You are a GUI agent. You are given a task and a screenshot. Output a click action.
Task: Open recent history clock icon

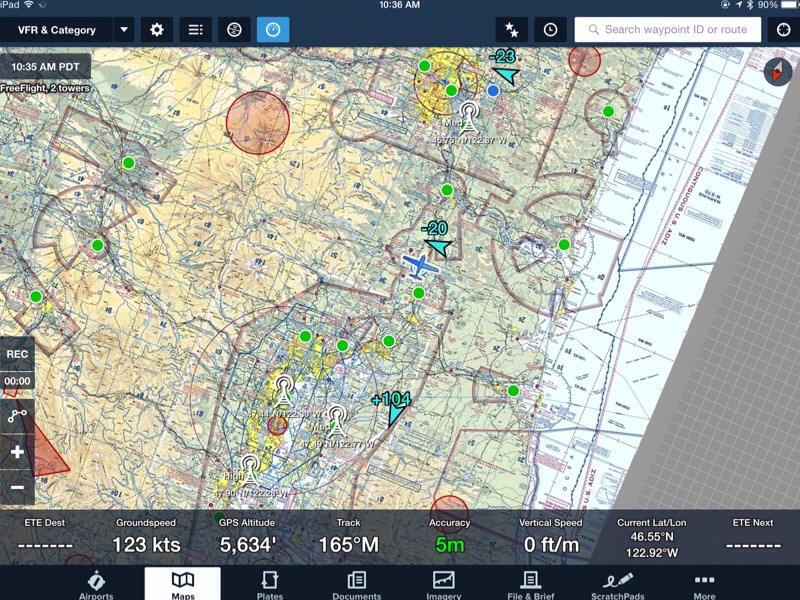tap(550, 30)
